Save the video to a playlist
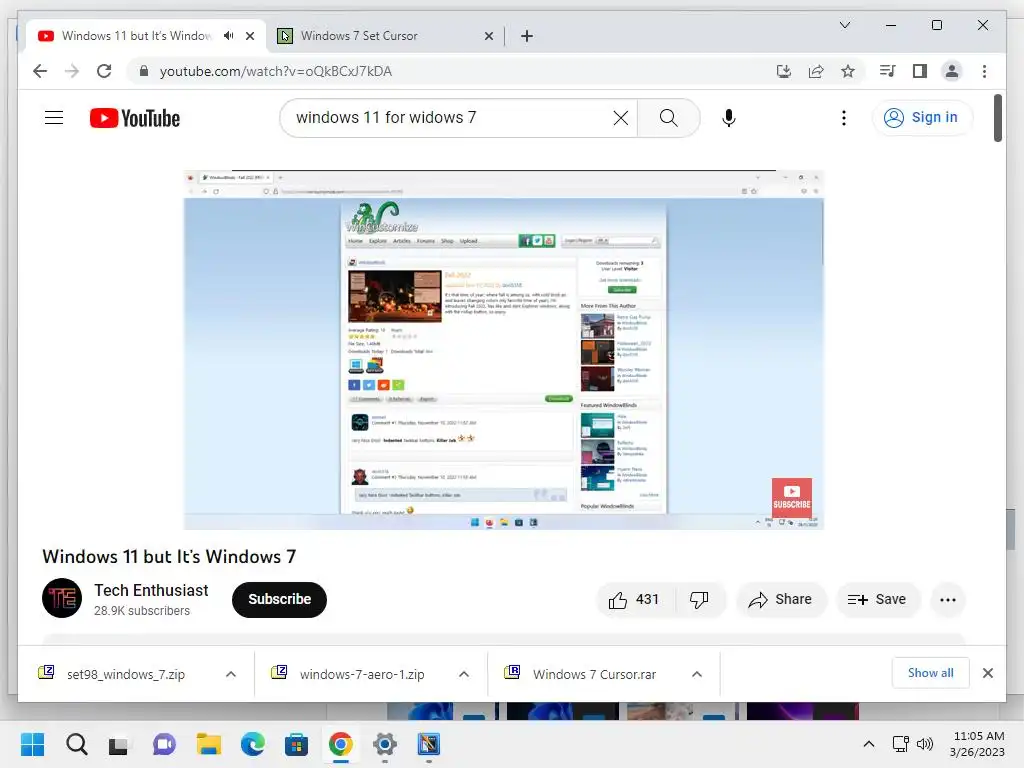This screenshot has height=768, width=1024. coord(878,600)
